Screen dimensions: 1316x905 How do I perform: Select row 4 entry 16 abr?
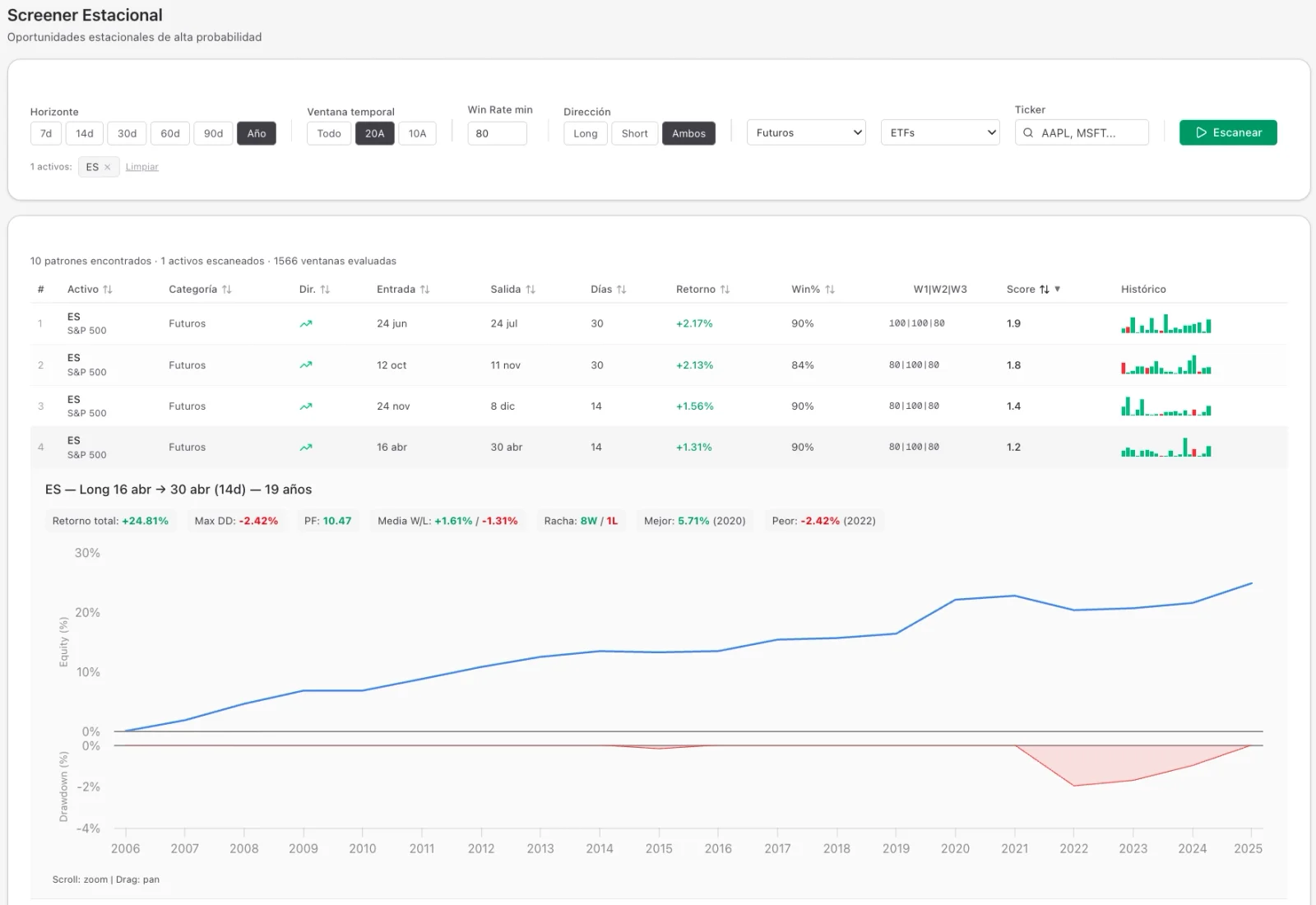pyautogui.click(x=392, y=448)
